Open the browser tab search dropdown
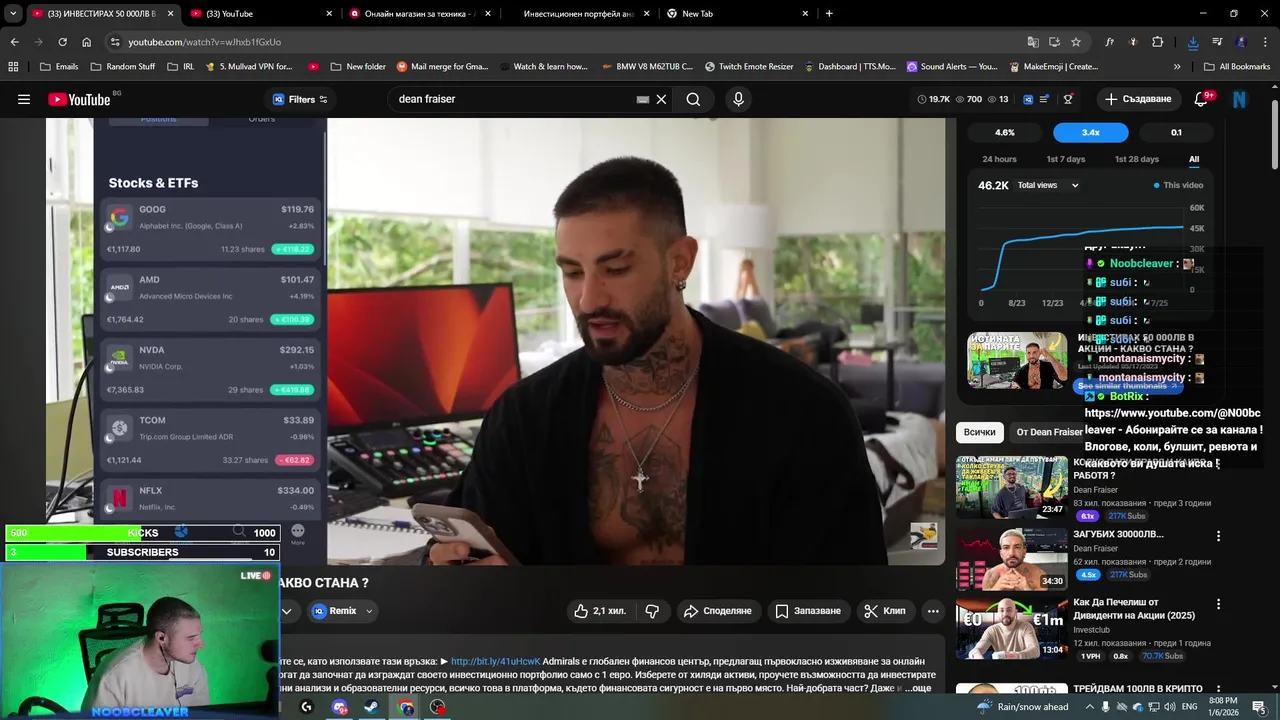This screenshot has width=1280, height=720. coord(12,13)
